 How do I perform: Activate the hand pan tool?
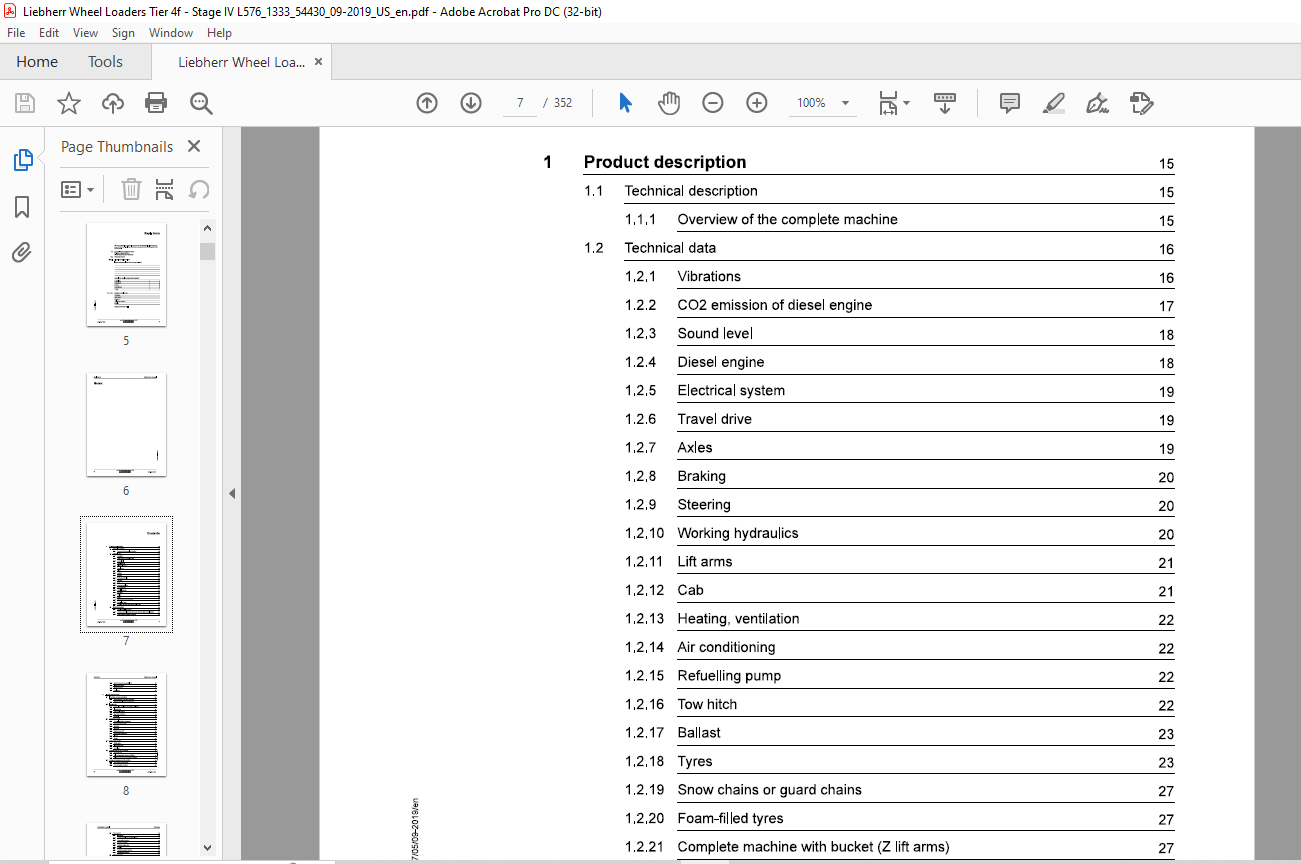coord(669,103)
